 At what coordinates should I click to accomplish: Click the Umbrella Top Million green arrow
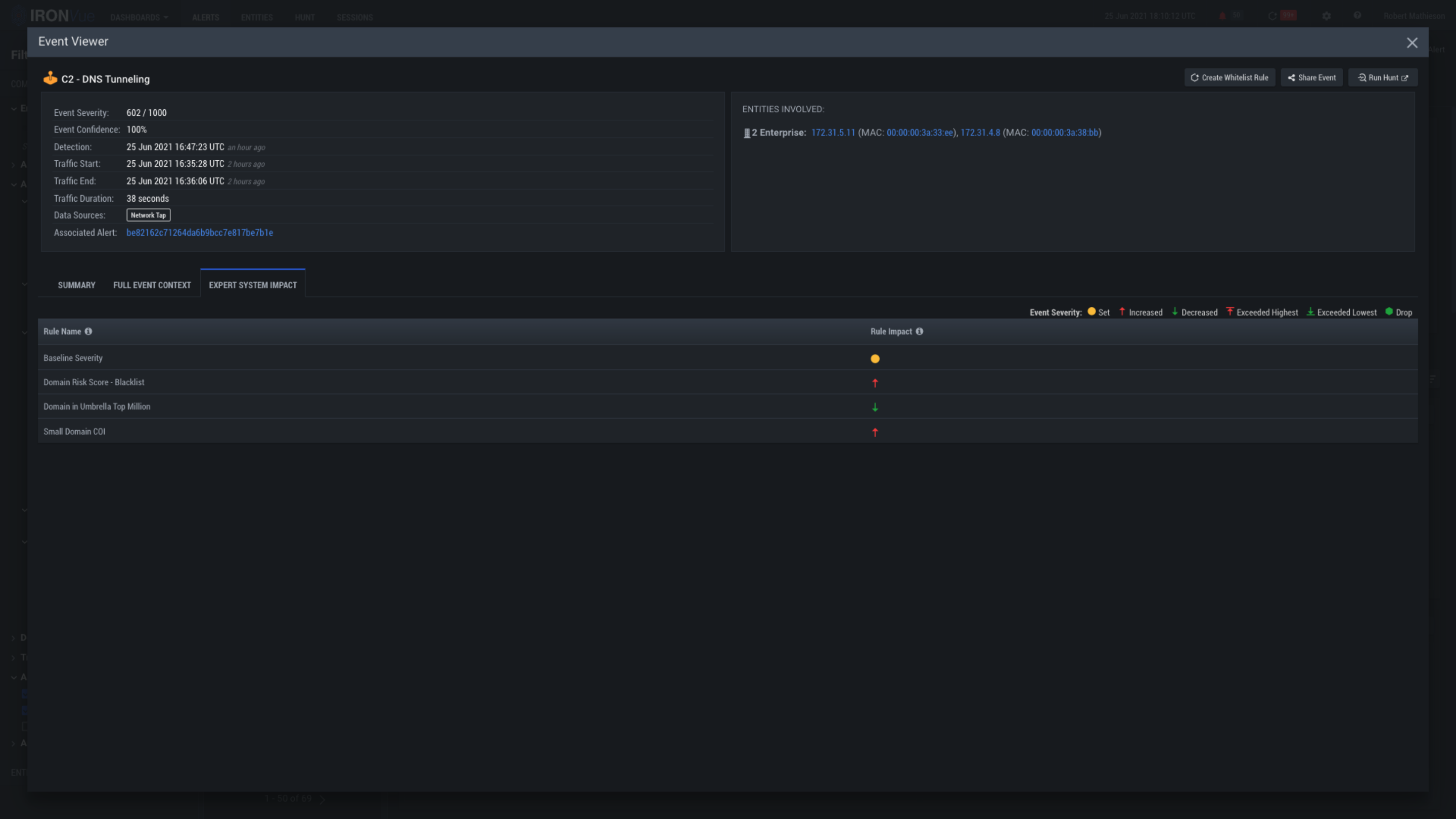click(875, 407)
